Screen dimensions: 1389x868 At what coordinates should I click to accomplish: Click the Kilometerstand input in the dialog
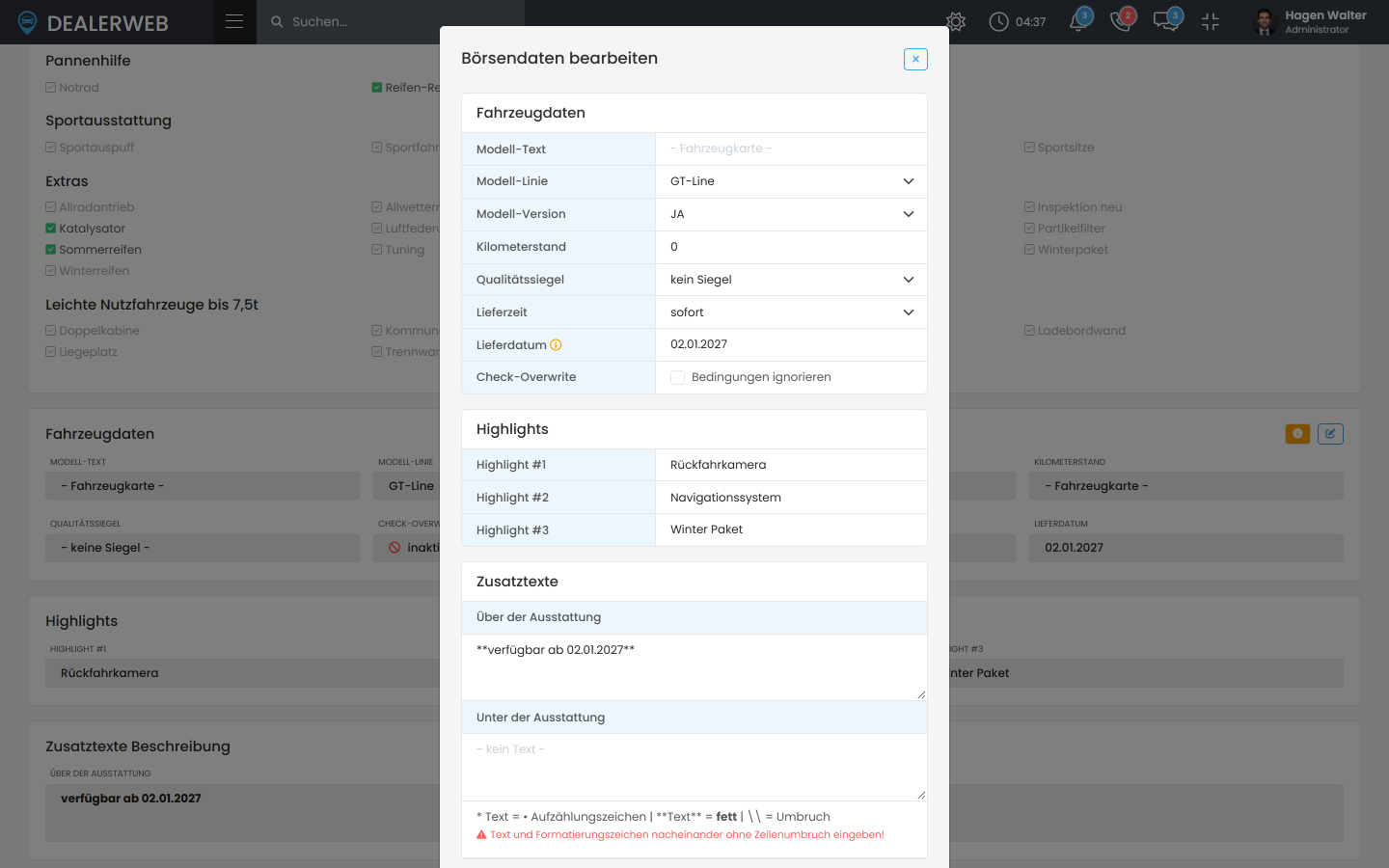pos(791,247)
